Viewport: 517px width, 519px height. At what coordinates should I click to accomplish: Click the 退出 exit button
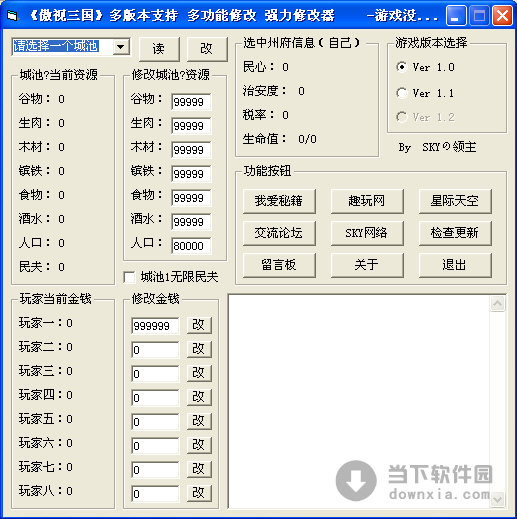[455, 265]
